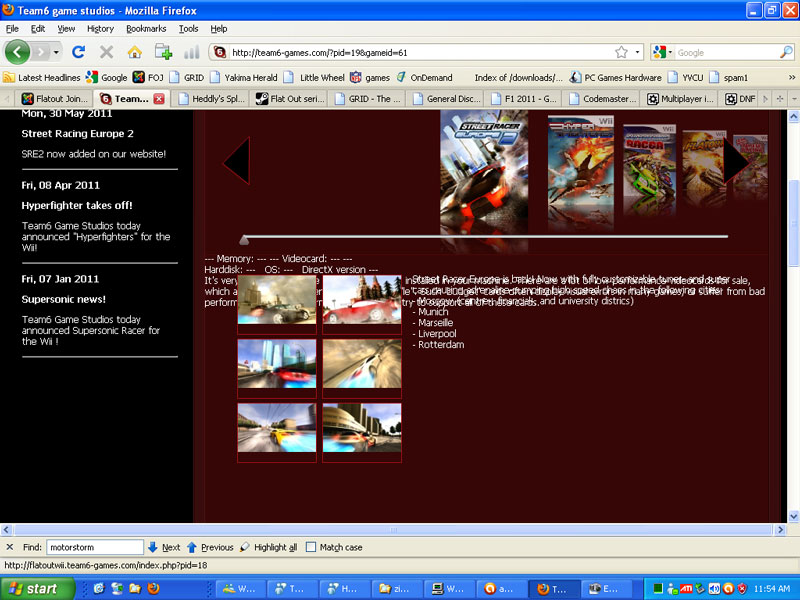The width and height of the screenshot is (800, 600).
Task: Open the History menu
Action: (x=100, y=29)
